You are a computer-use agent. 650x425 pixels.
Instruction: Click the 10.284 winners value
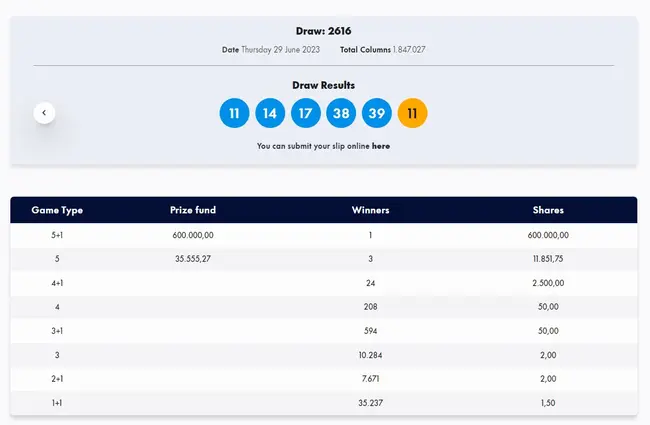pos(370,355)
